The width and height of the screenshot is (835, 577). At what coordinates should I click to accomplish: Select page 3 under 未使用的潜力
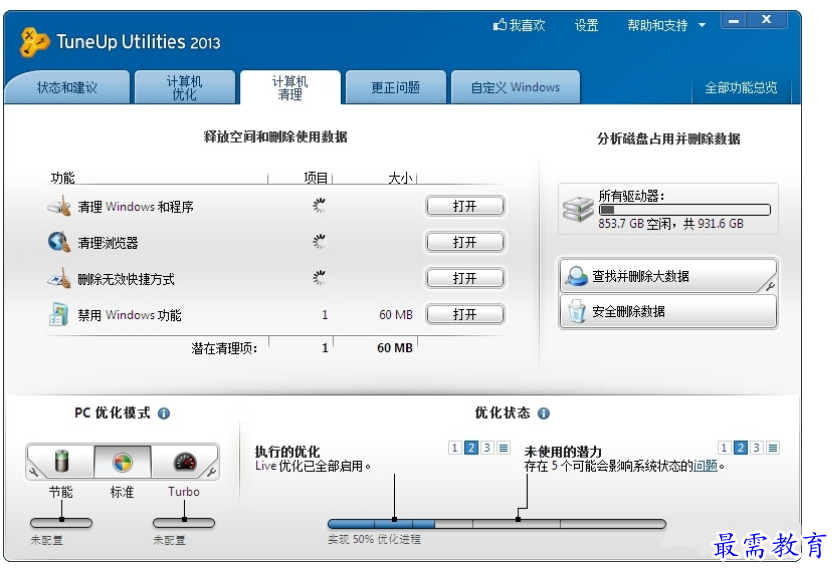[756, 448]
